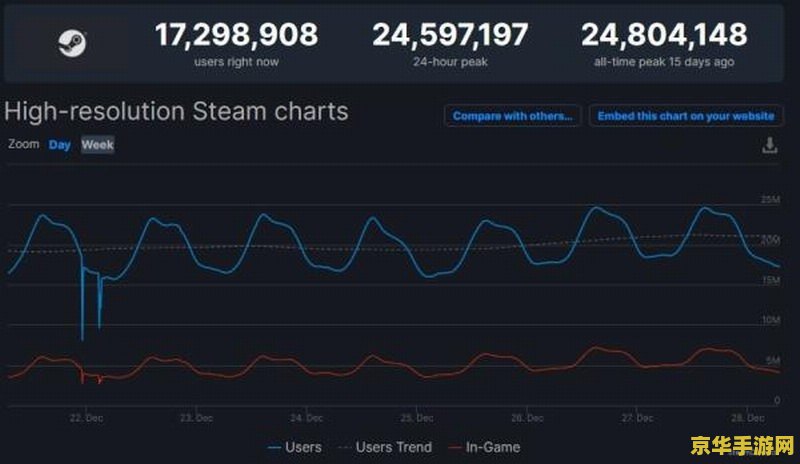Toggle the In-Game series legend entry
This screenshot has height=464, width=800.
pyautogui.click(x=484, y=447)
